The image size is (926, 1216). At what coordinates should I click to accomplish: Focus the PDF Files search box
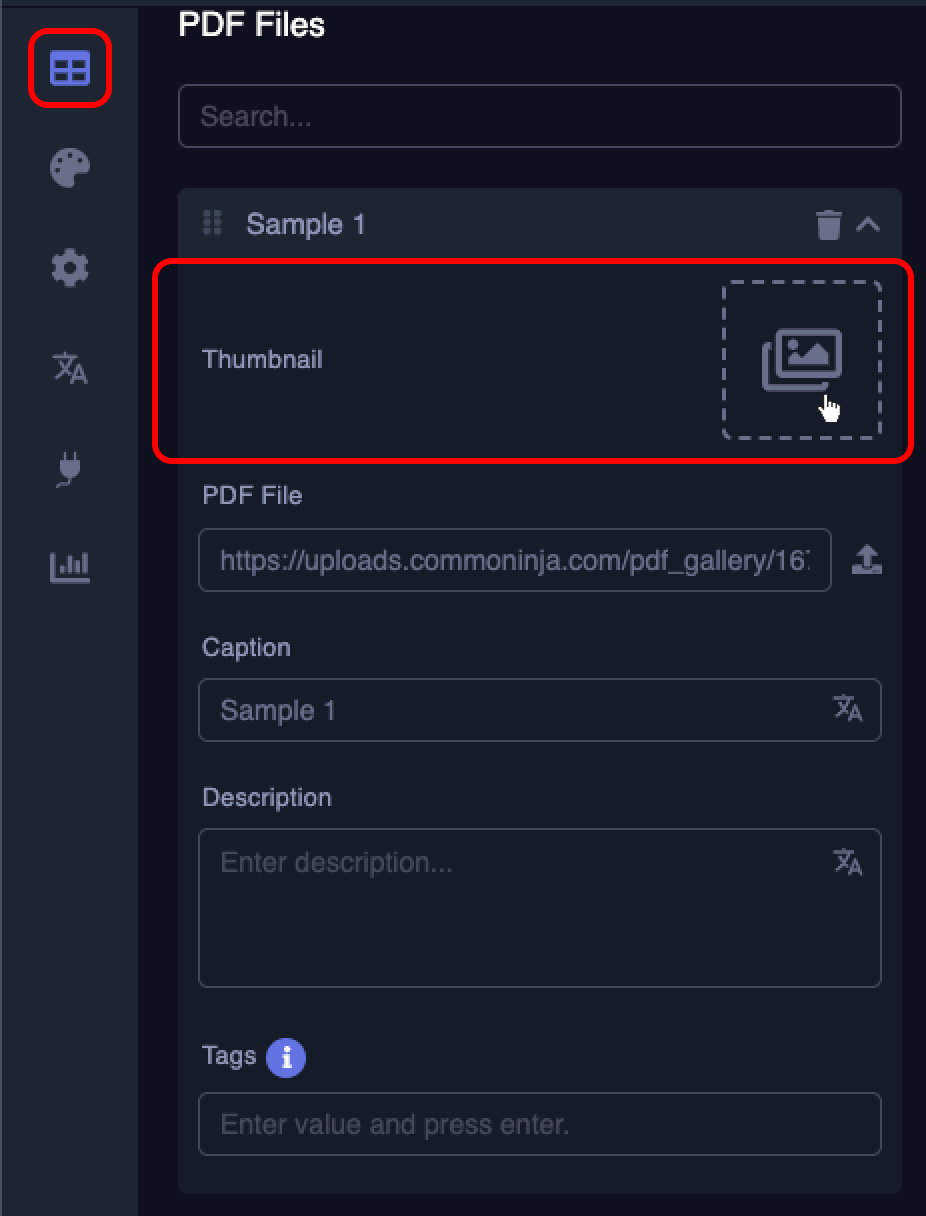pos(540,116)
